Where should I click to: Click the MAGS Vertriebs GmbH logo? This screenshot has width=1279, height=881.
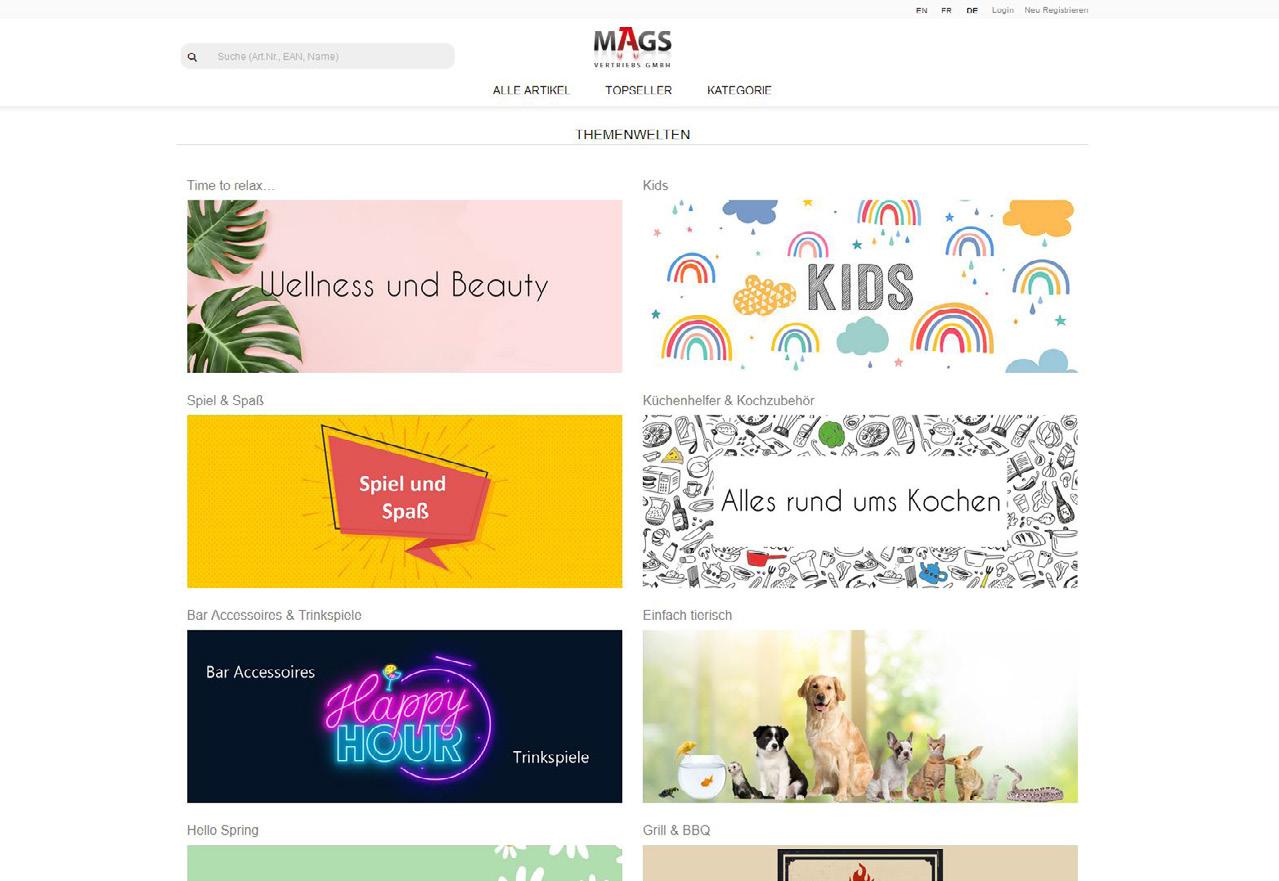(632, 47)
